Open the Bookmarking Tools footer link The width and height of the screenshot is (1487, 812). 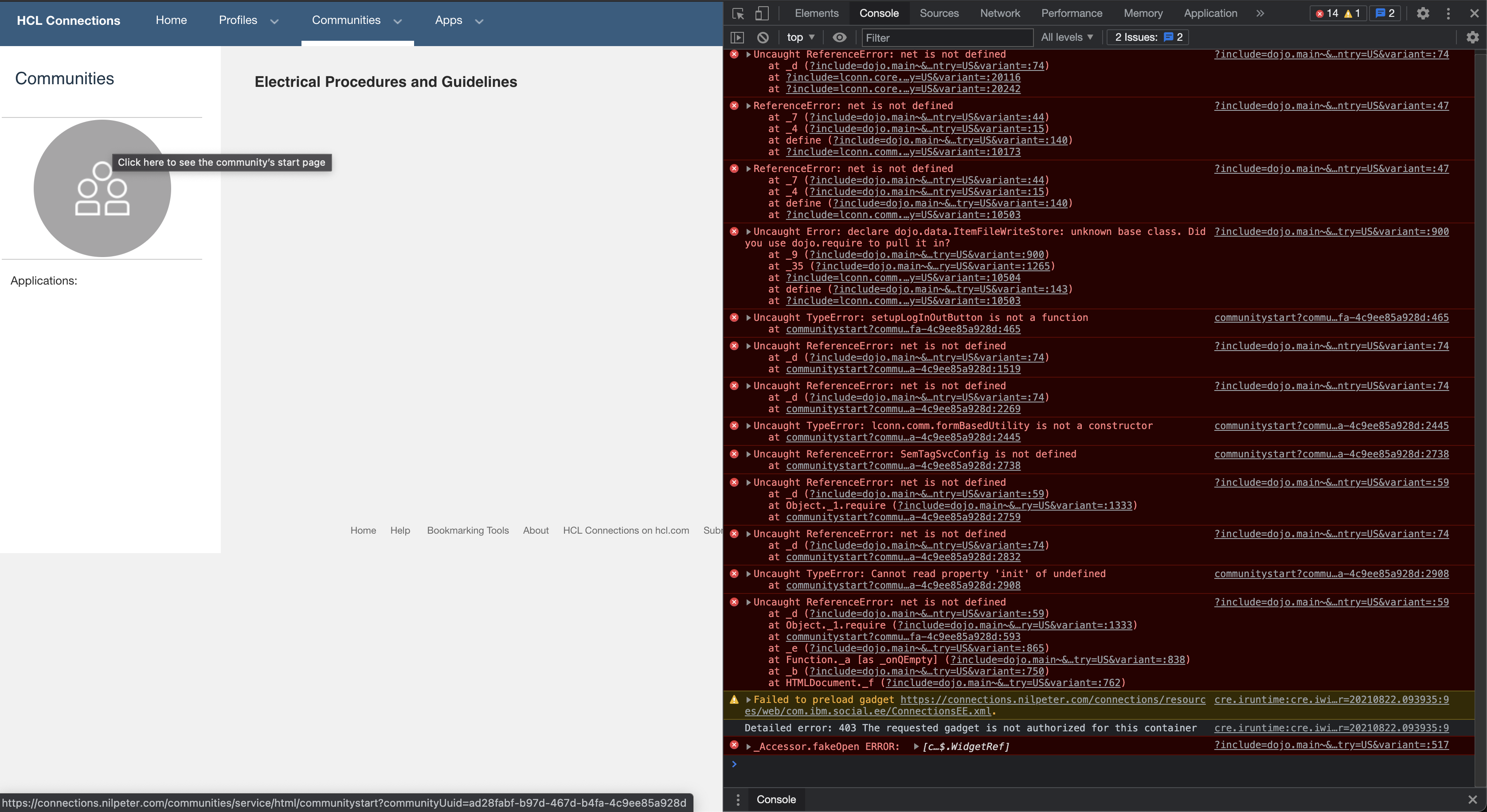click(468, 531)
